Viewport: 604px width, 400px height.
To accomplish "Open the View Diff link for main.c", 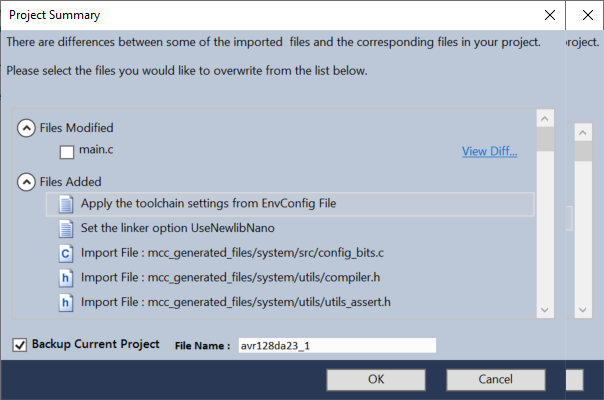I will pos(489,152).
